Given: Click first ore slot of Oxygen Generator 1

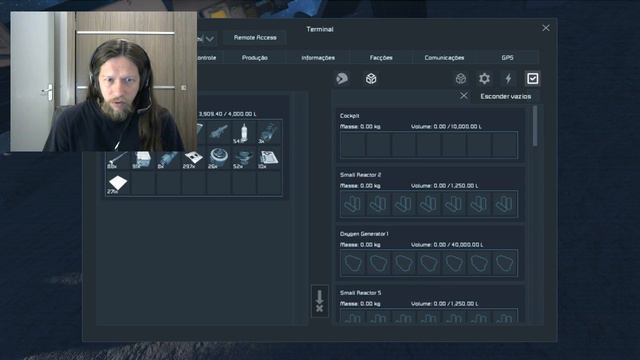Looking at the screenshot, I should coord(353,263).
